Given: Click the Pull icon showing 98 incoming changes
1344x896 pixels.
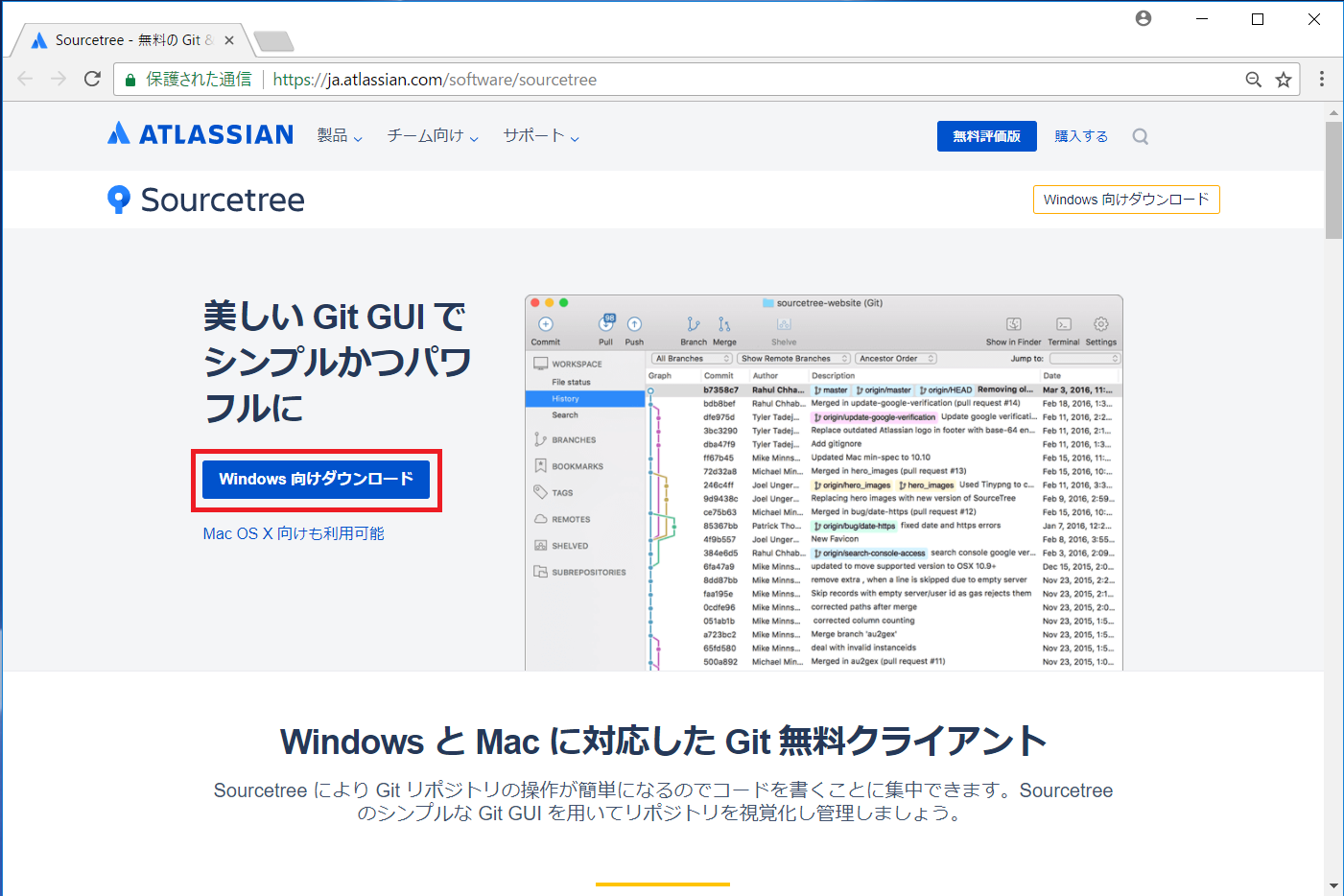Looking at the screenshot, I should point(605,328).
